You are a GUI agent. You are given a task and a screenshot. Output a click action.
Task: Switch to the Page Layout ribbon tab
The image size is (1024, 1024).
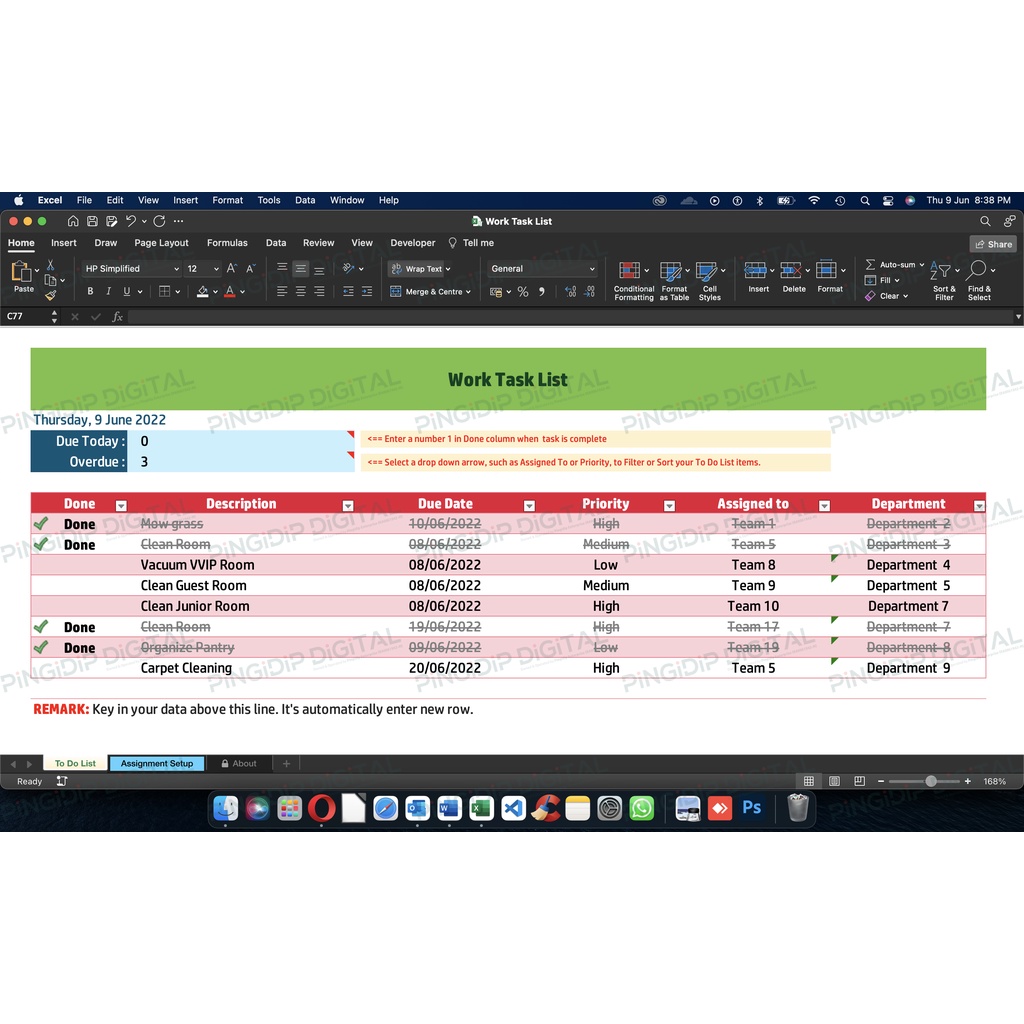point(161,243)
